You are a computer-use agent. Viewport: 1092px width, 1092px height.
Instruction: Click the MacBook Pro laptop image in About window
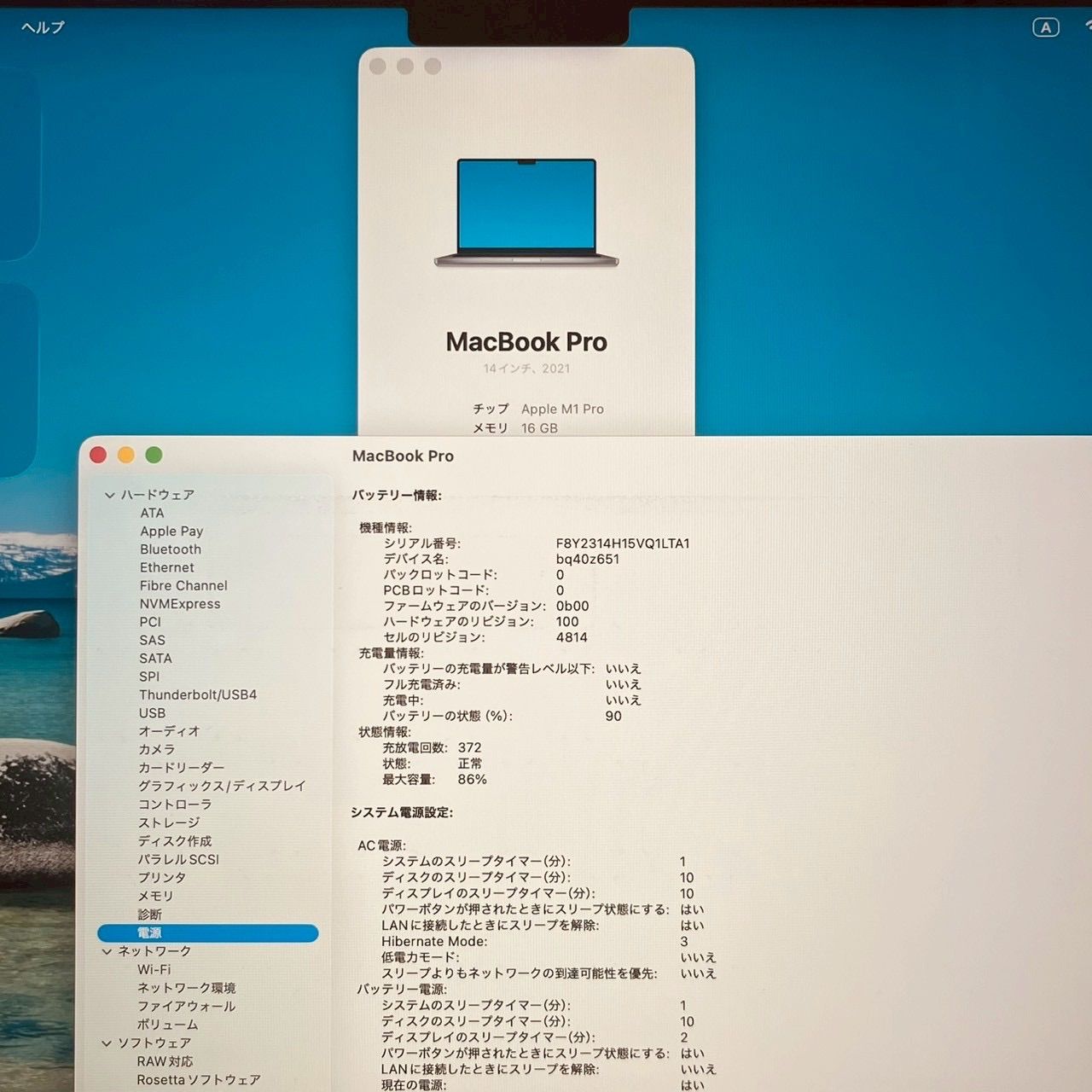click(x=526, y=213)
